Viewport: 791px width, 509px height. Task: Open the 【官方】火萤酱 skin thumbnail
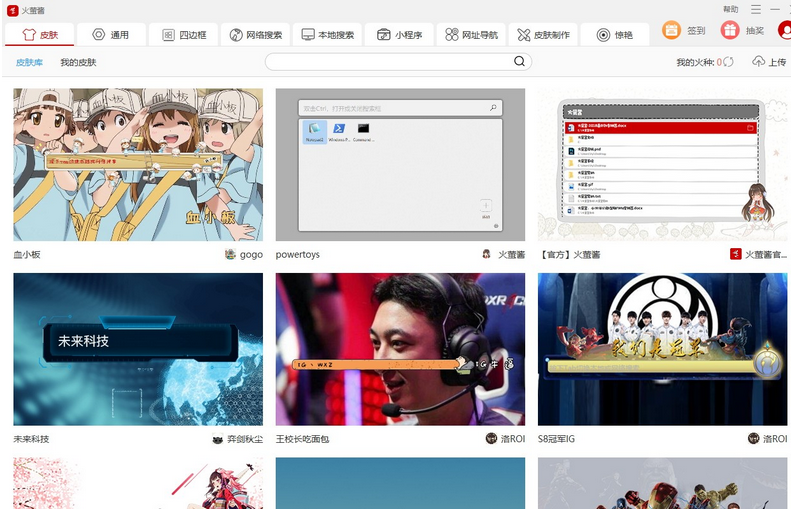pos(662,164)
